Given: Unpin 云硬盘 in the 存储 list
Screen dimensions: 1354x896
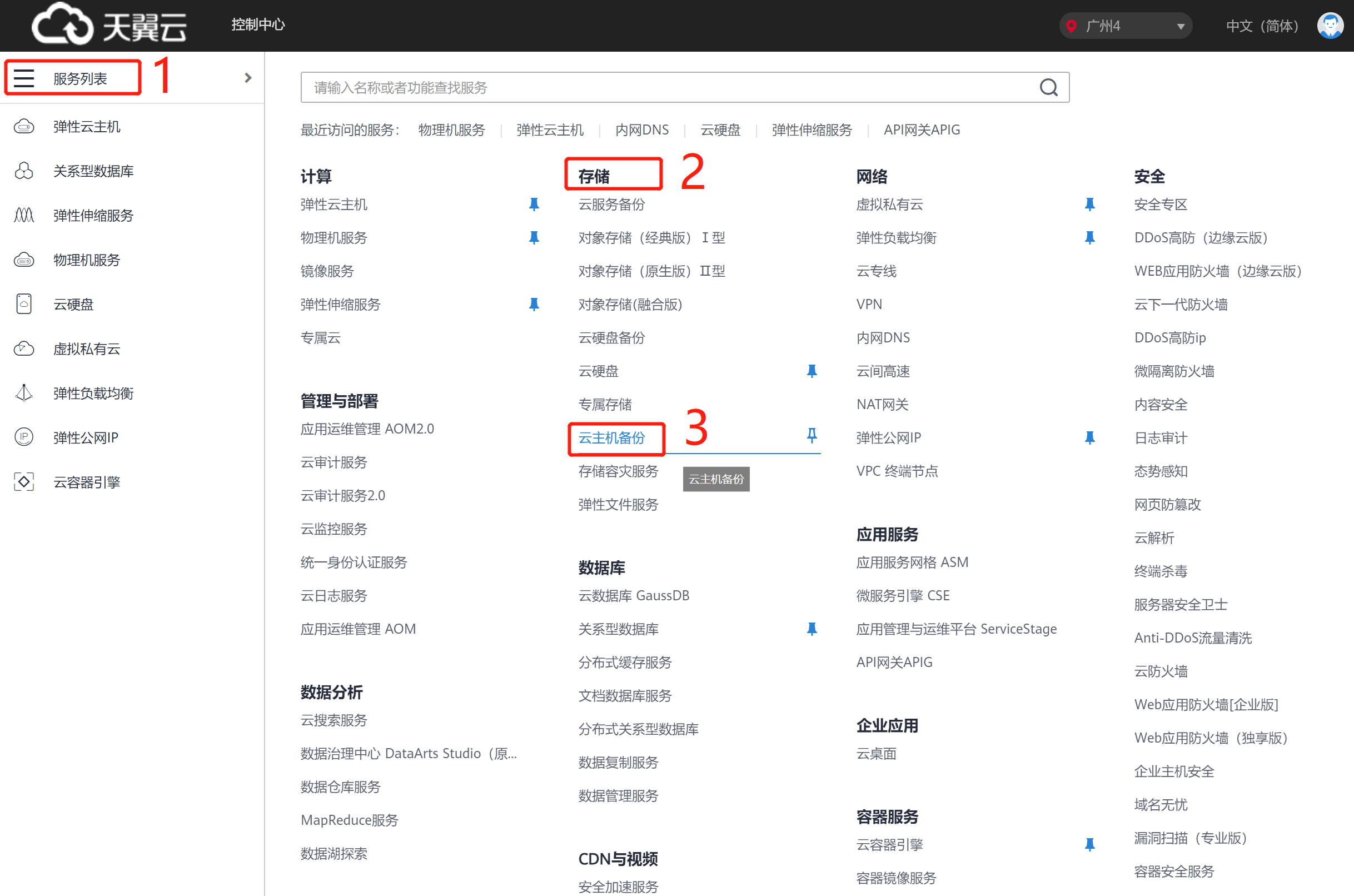Looking at the screenshot, I should point(812,371).
